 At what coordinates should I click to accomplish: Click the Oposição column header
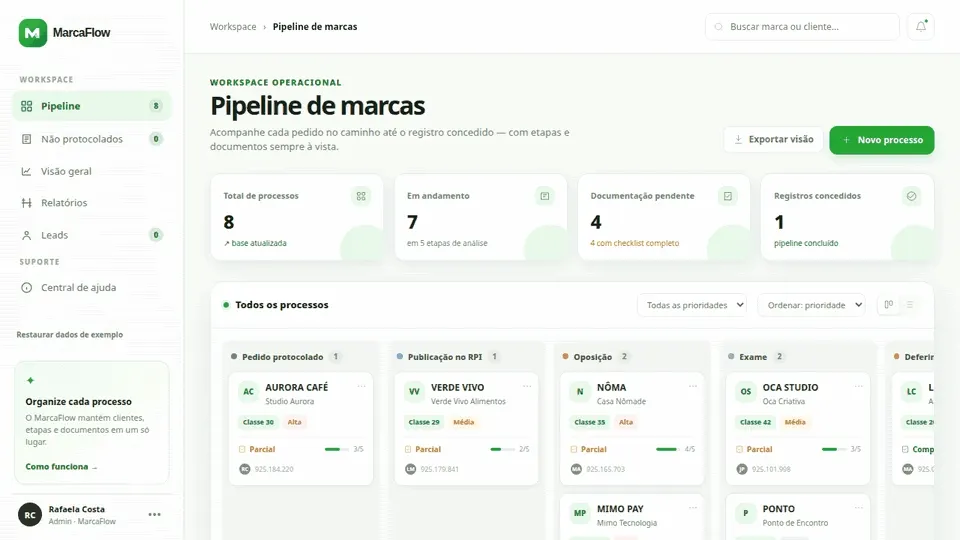click(x=593, y=357)
